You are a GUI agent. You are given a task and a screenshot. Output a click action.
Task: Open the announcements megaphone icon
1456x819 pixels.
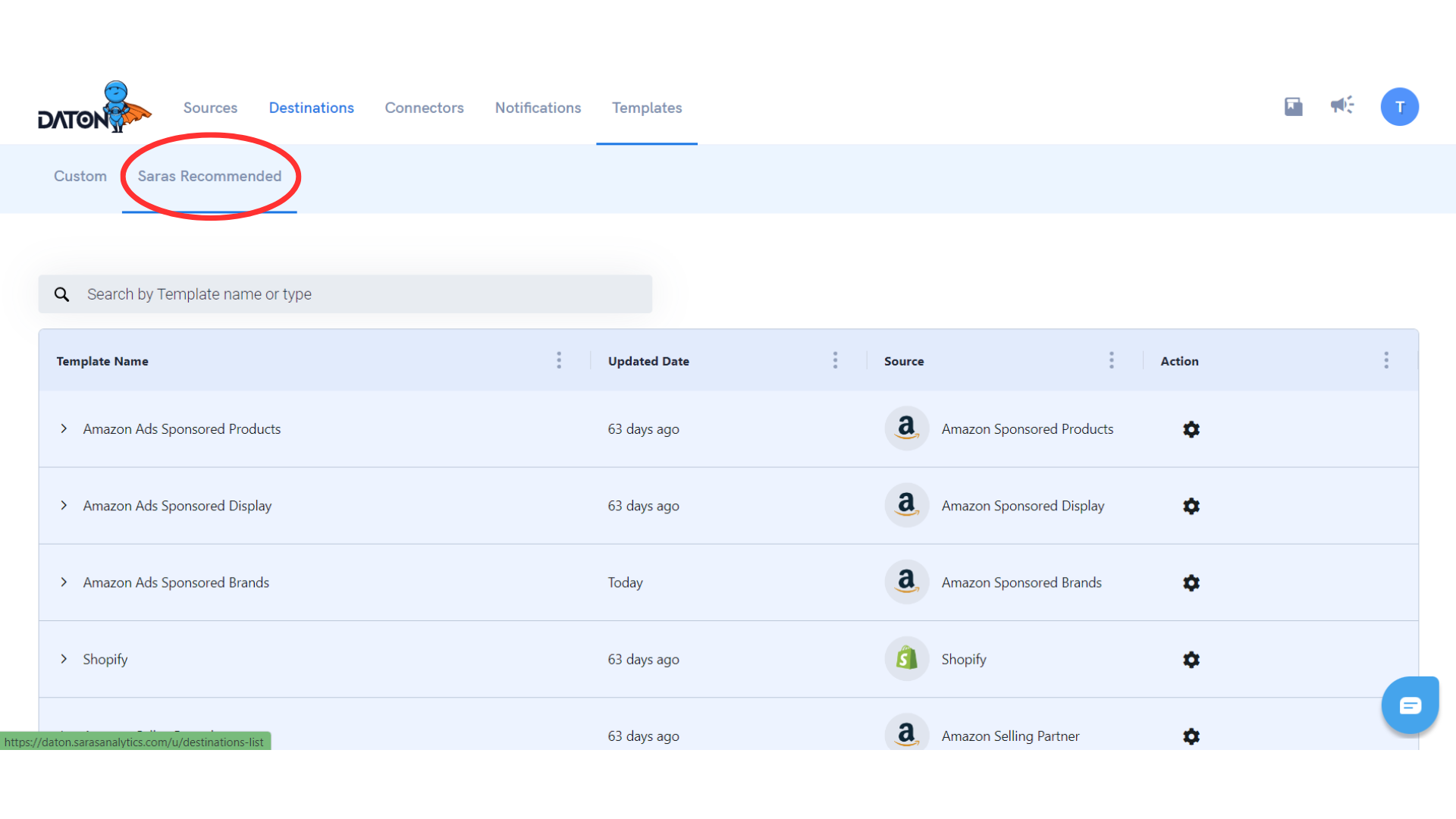[1341, 105]
